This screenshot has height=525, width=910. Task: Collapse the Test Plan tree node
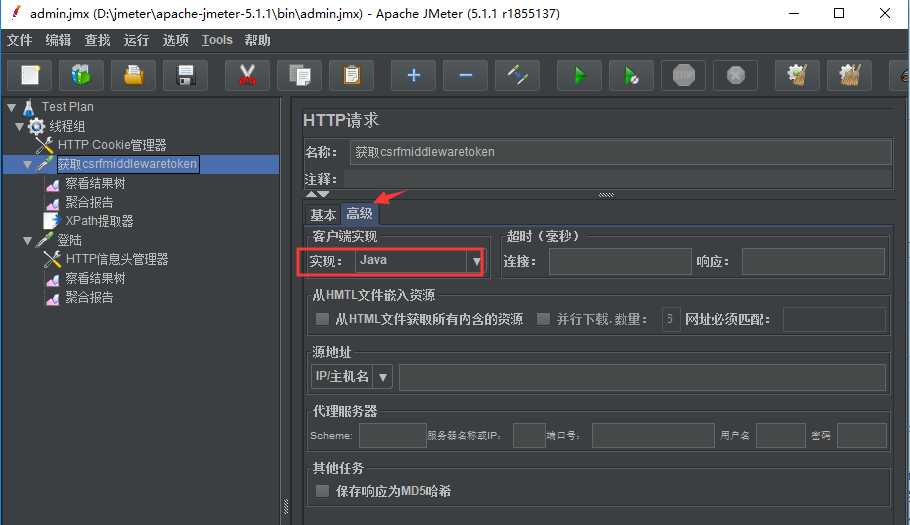[12, 107]
